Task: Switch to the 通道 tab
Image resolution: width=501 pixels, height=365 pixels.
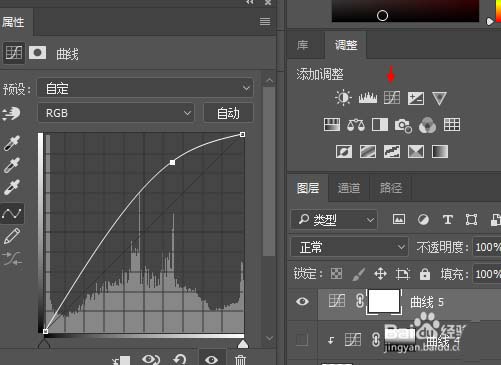Action: [x=349, y=188]
